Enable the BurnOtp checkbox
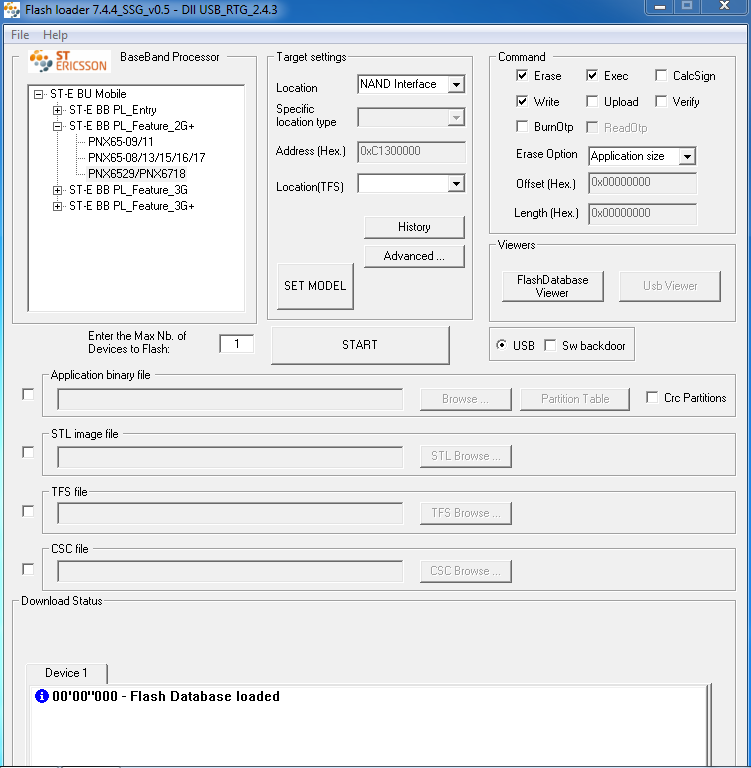Image resolution: width=751 pixels, height=768 pixels. click(x=522, y=127)
